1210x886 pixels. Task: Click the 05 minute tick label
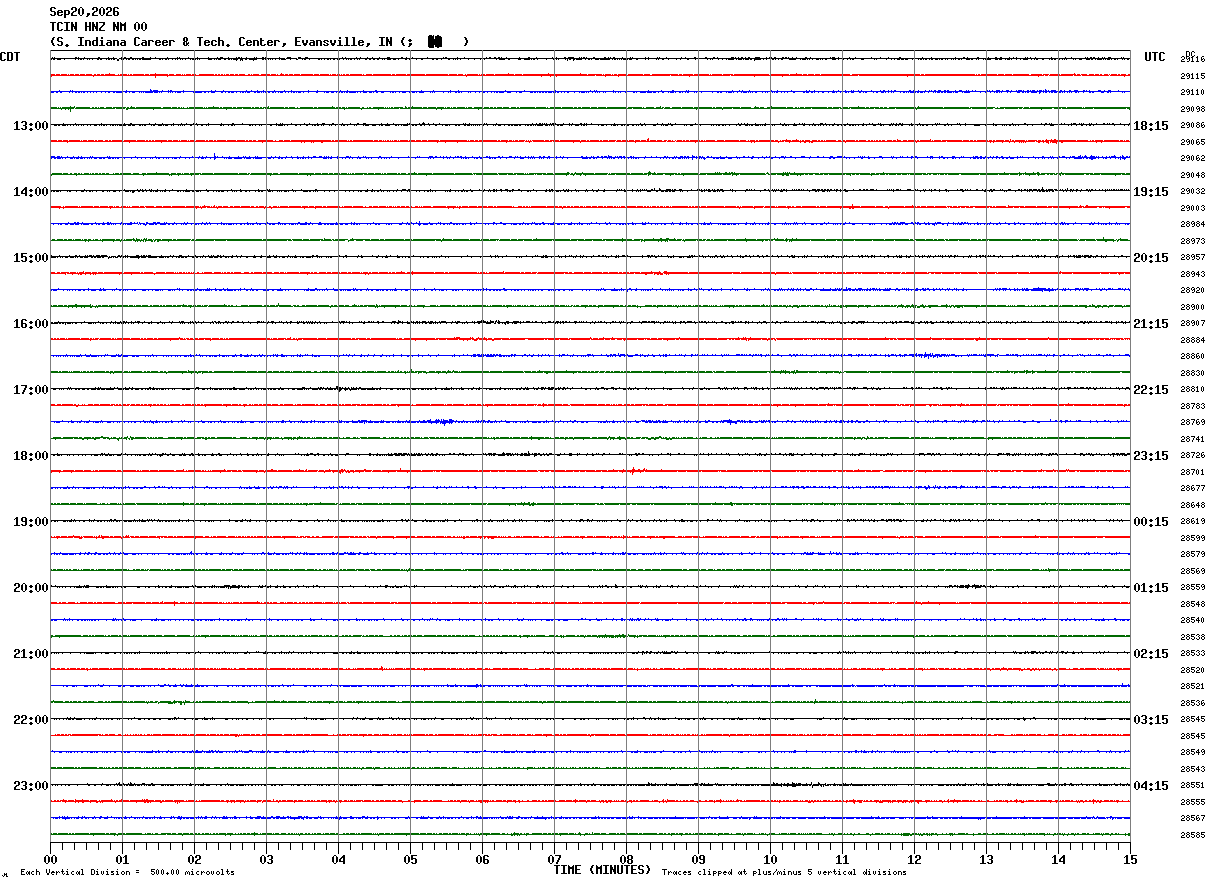[x=410, y=859]
